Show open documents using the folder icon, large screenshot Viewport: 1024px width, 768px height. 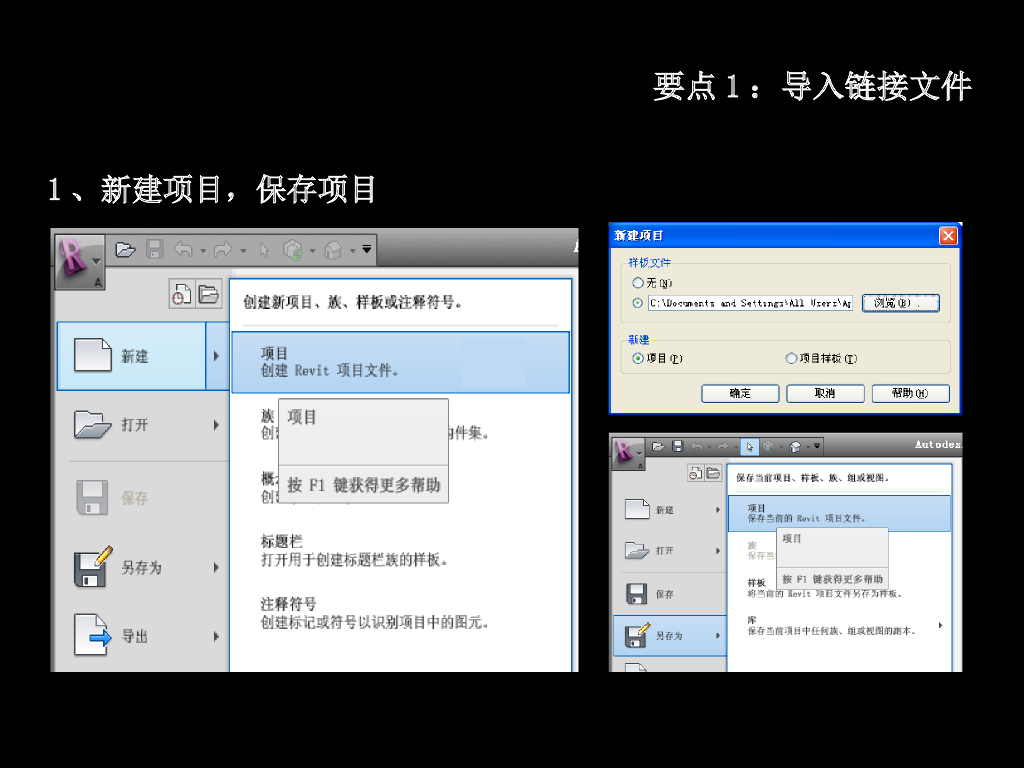[x=208, y=294]
